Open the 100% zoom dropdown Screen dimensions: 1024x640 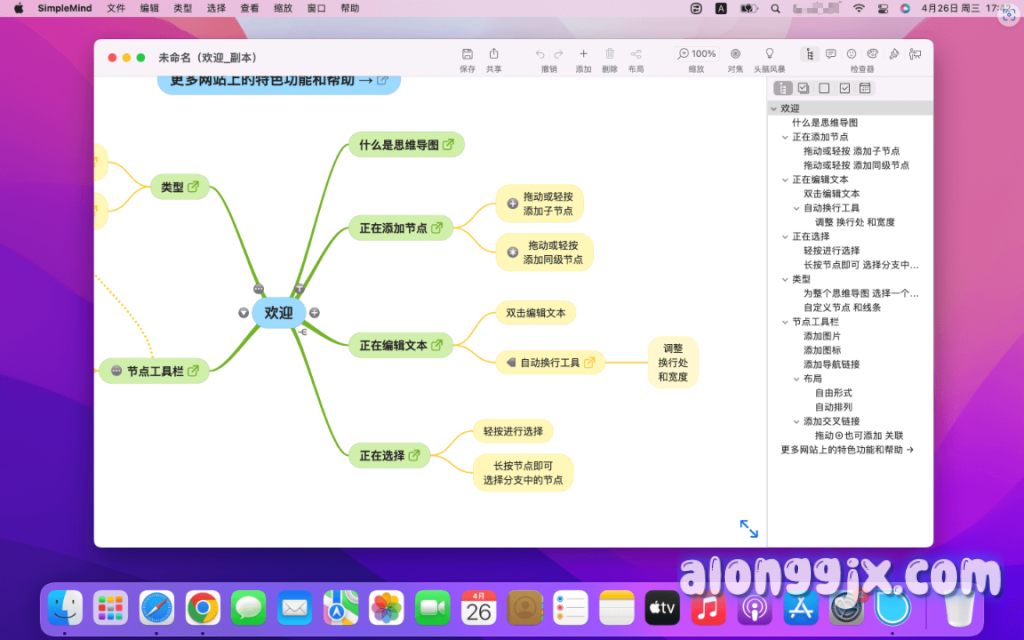(x=698, y=54)
